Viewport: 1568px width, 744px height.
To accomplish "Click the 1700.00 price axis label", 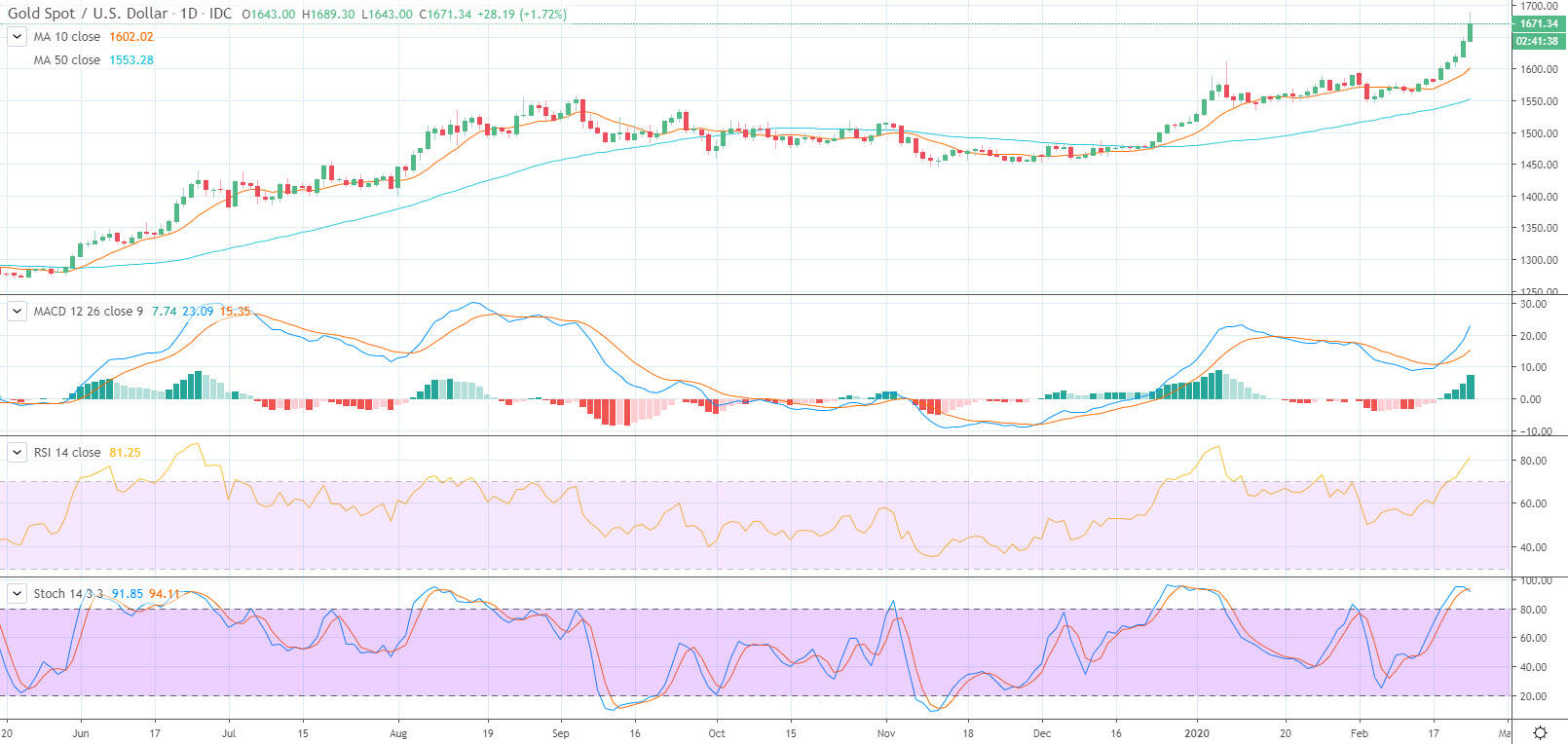I will [1540, 6].
